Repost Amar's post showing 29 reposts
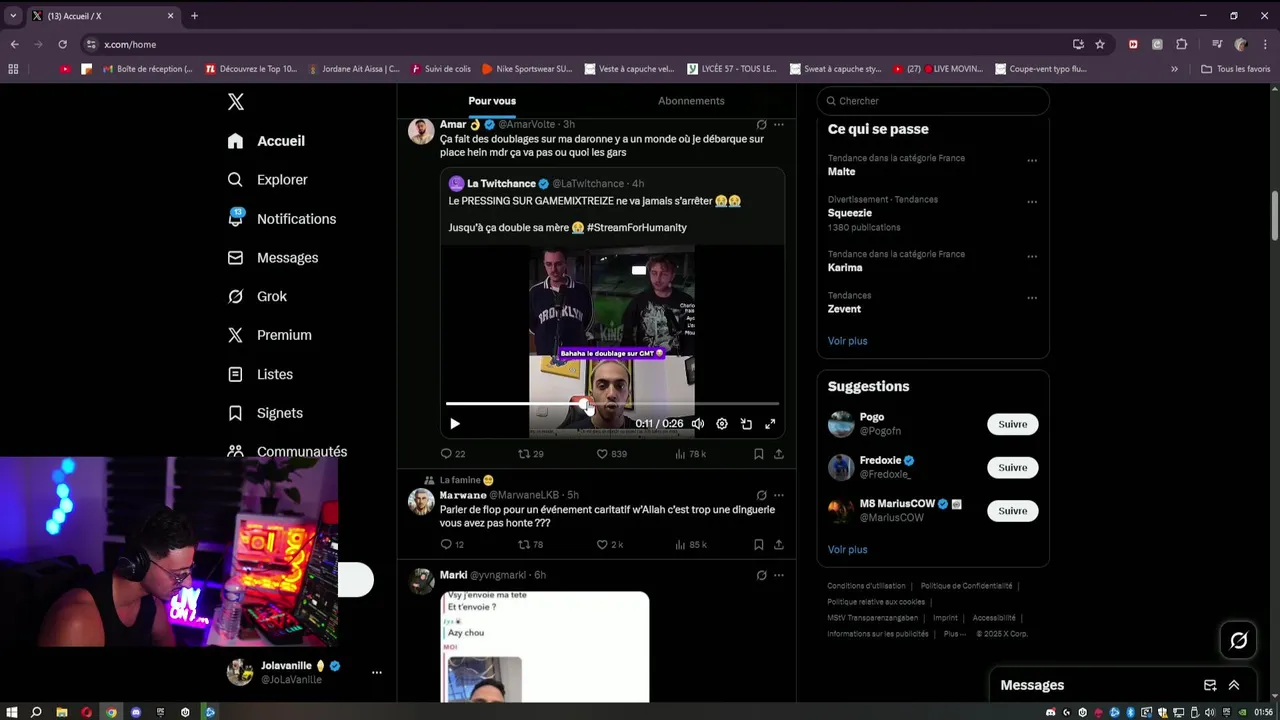The width and height of the screenshot is (1280, 720). [x=530, y=454]
